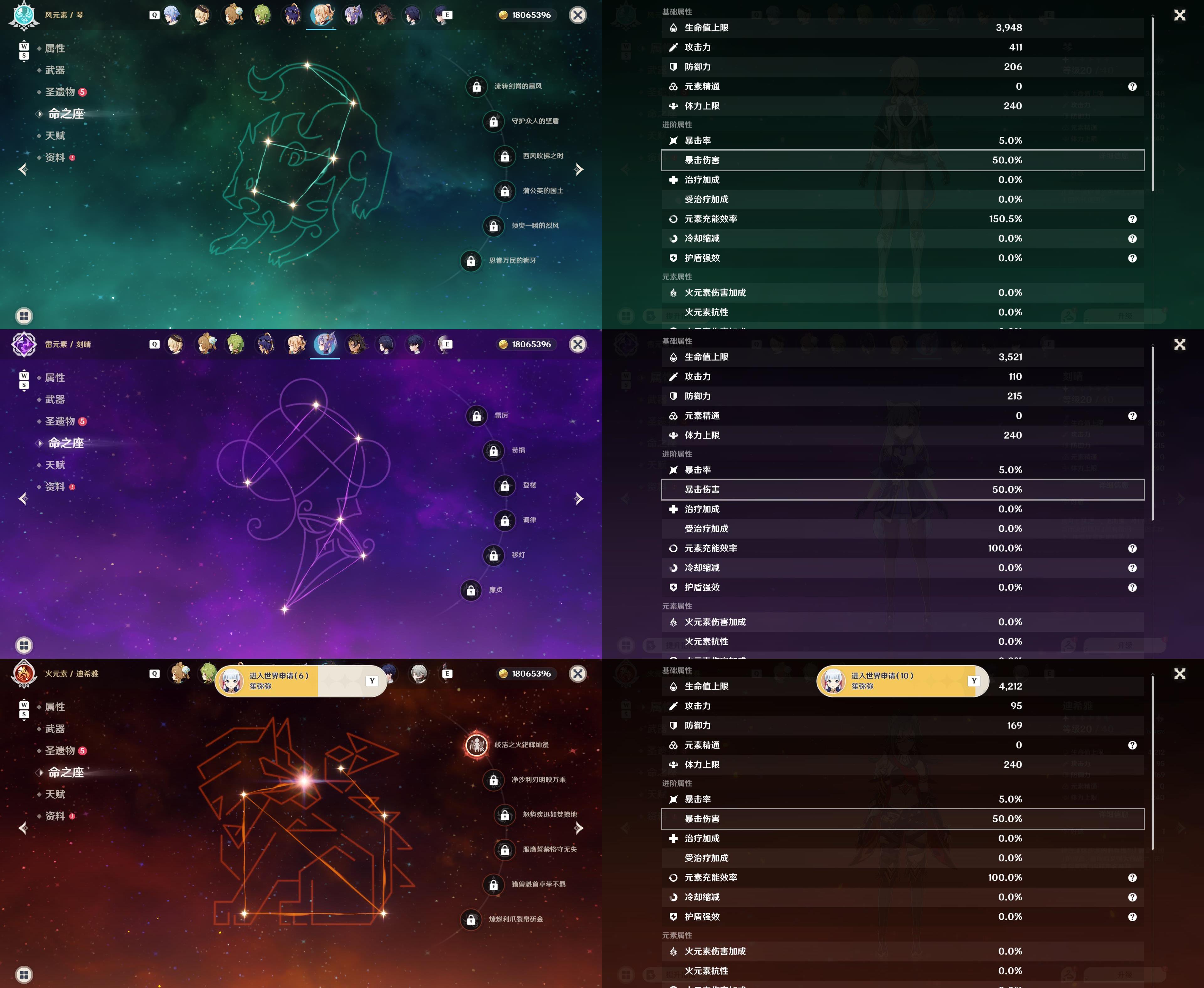
Task: Click the 猎兽魁首卓荦不羁 constellation lock
Action: point(493,884)
